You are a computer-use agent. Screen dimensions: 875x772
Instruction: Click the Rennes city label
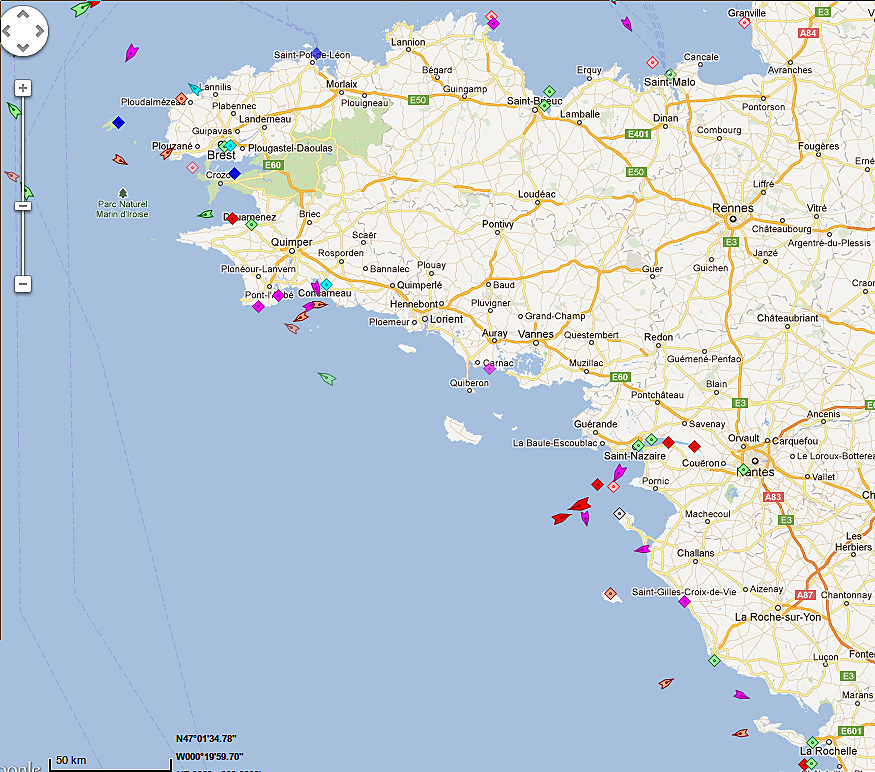(733, 208)
